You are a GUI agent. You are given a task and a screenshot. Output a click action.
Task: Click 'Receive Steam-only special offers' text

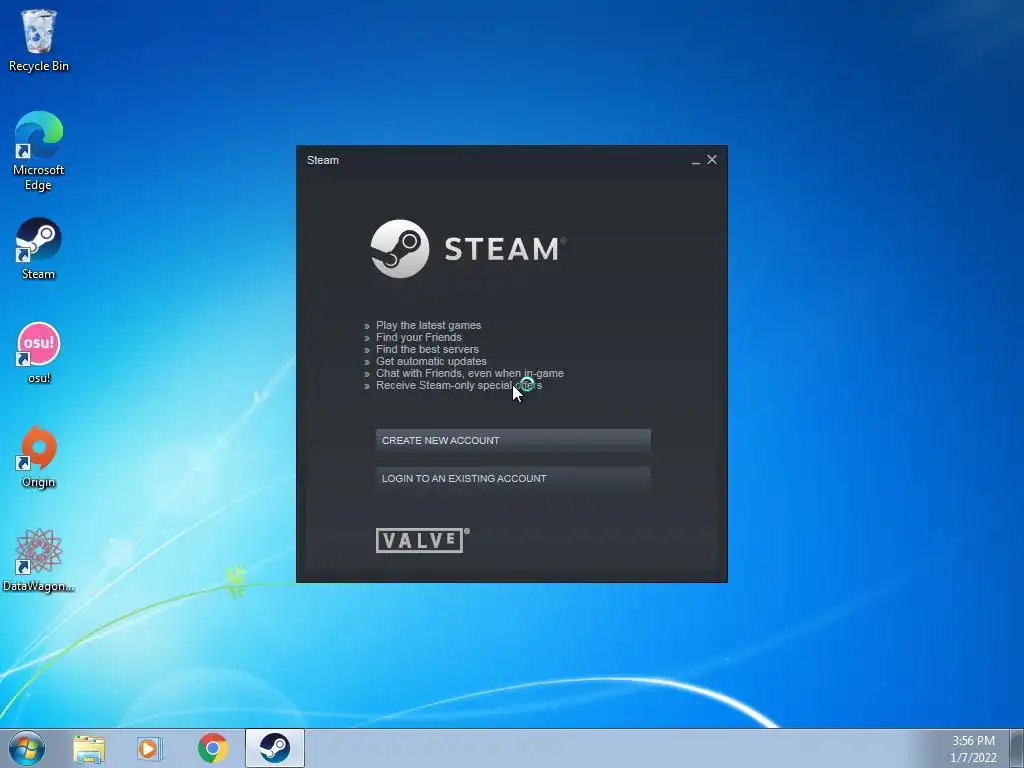point(459,385)
